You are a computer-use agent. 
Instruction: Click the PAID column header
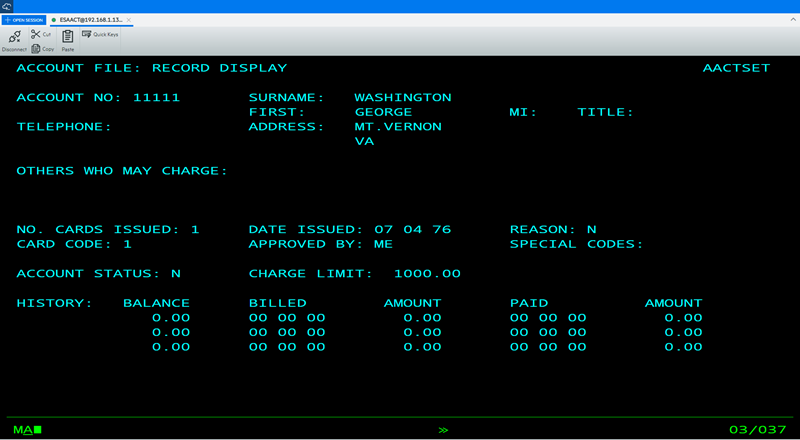(529, 303)
